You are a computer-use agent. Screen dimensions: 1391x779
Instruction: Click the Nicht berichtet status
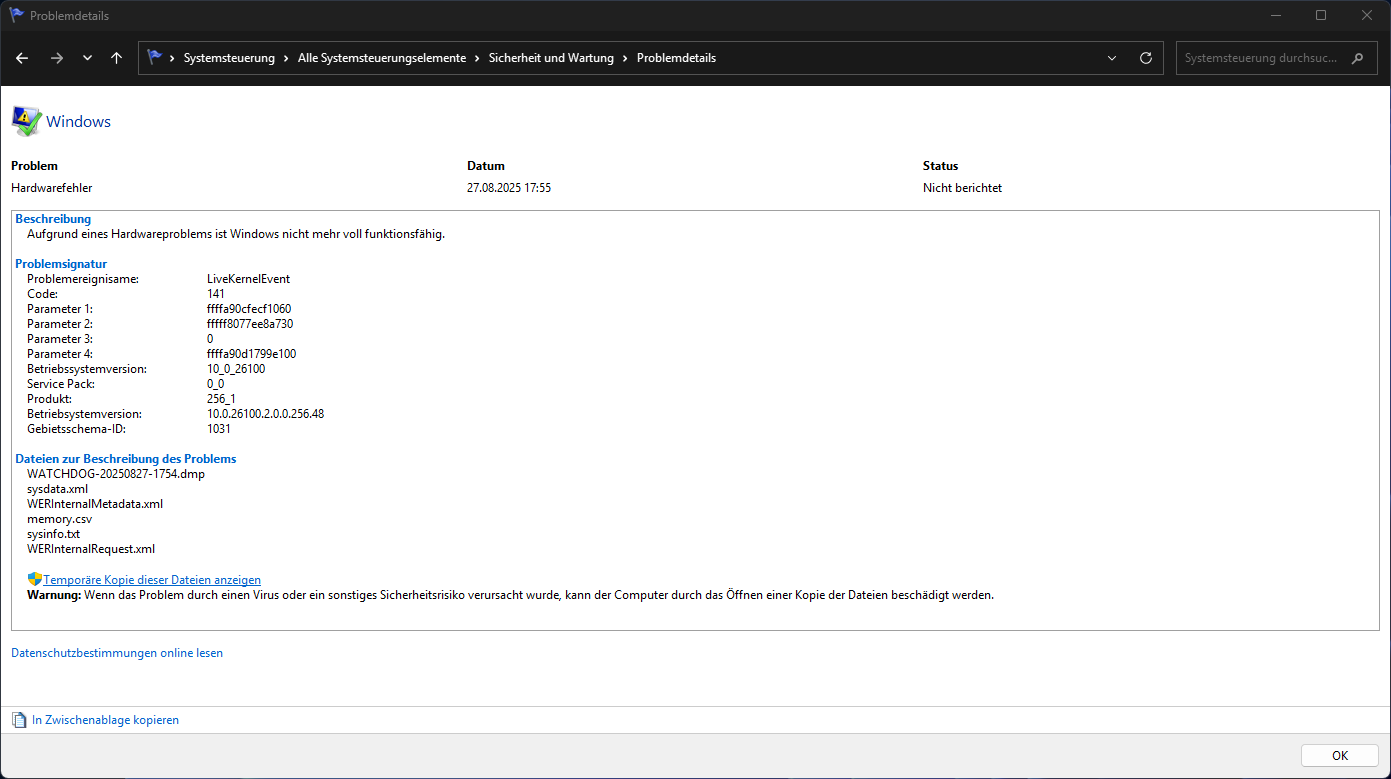pos(962,188)
